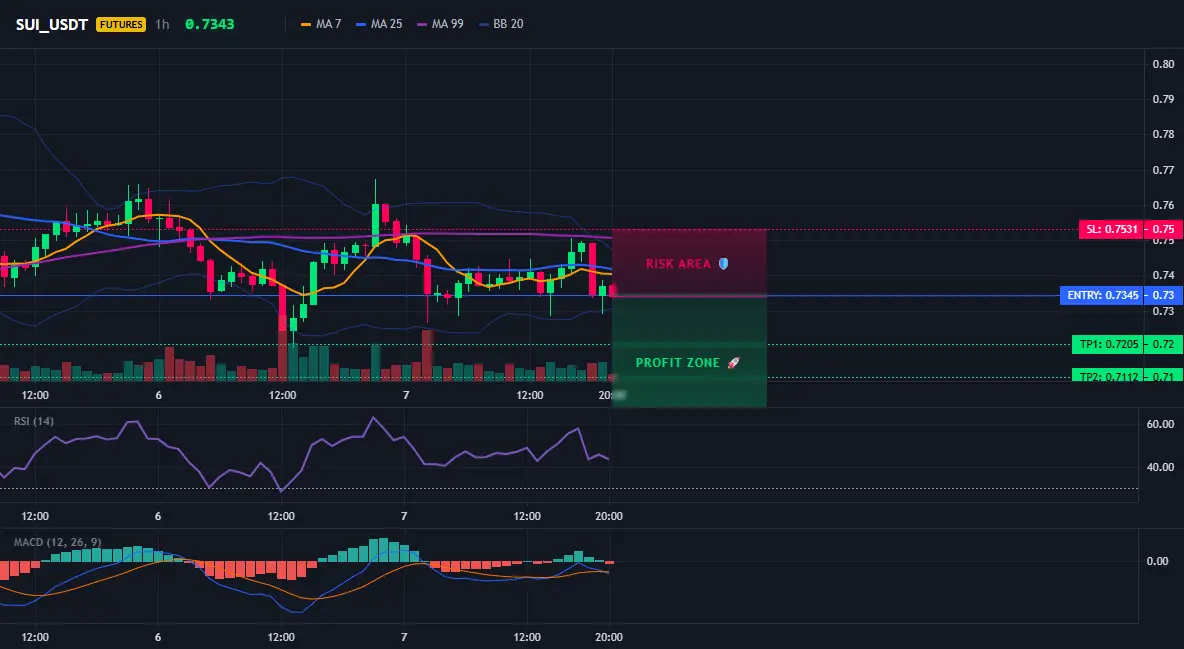1184x649 pixels.
Task: Click the 0.77 price axis label
Action: [1163, 170]
